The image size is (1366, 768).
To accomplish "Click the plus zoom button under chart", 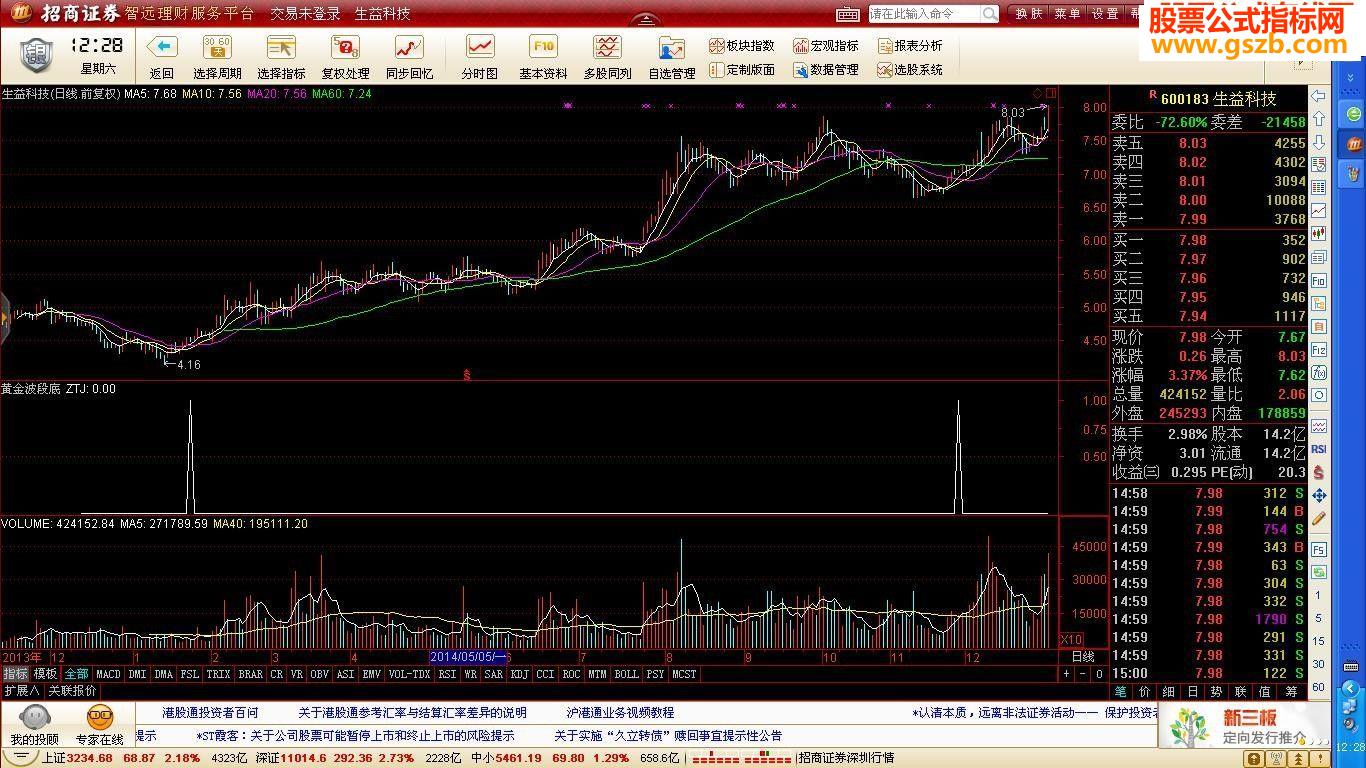I will 1067,675.
